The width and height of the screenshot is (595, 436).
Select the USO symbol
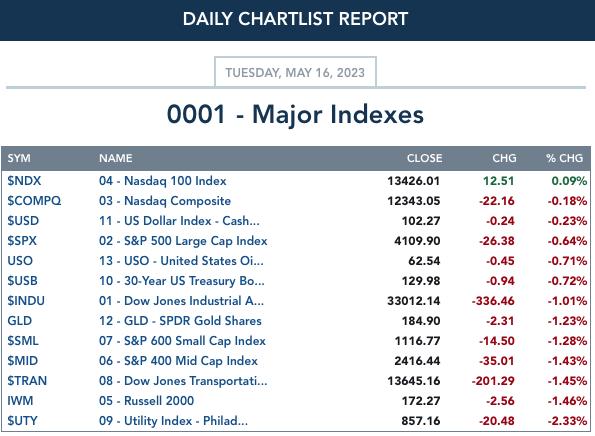[20, 261]
